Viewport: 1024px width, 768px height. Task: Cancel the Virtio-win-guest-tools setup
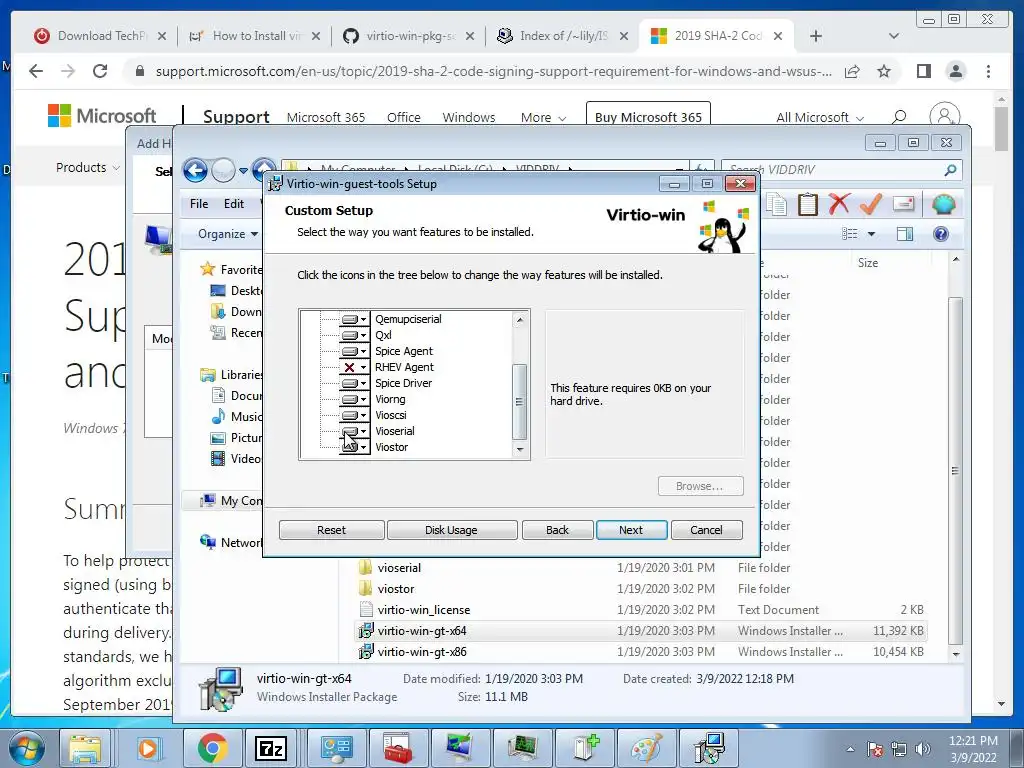point(707,530)
